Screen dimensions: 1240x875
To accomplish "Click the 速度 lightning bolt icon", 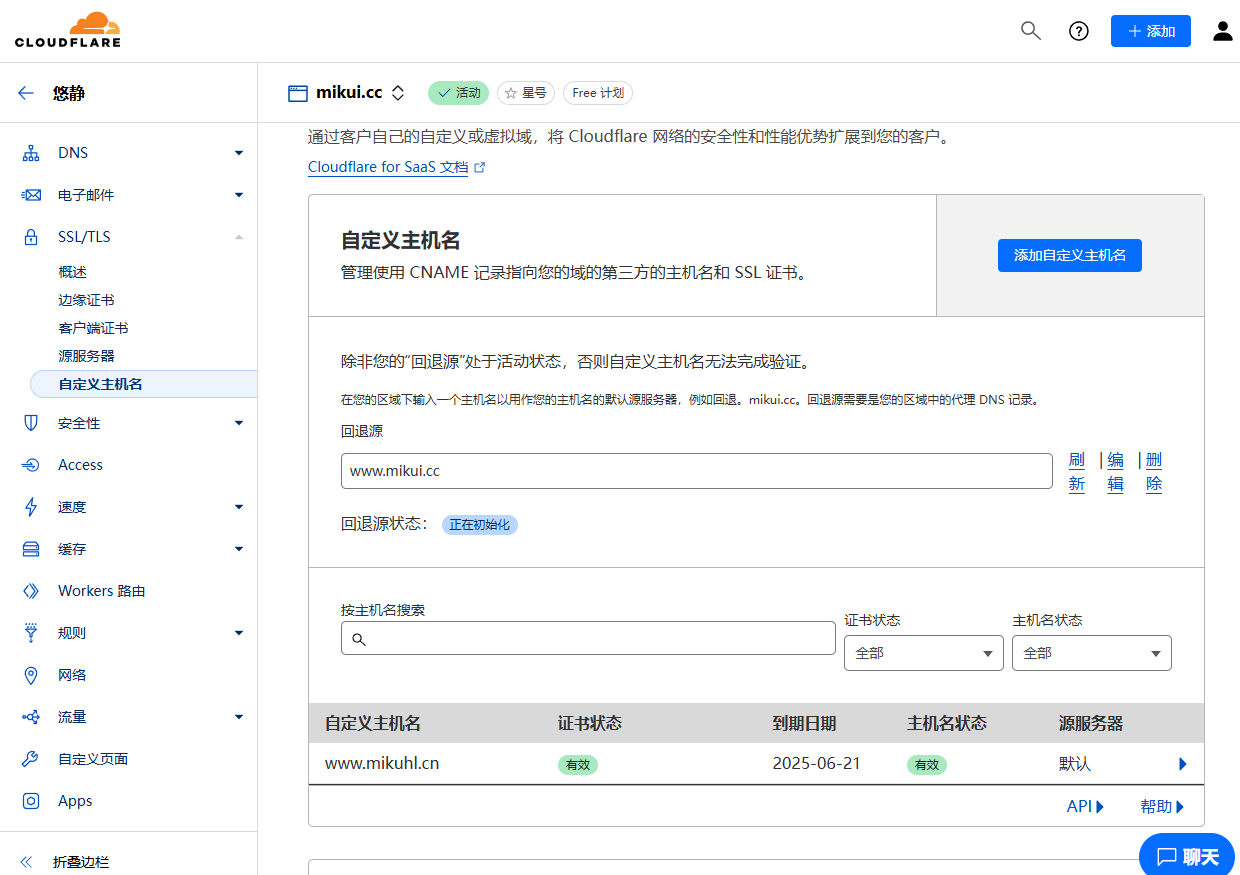I will click(31, 507).
